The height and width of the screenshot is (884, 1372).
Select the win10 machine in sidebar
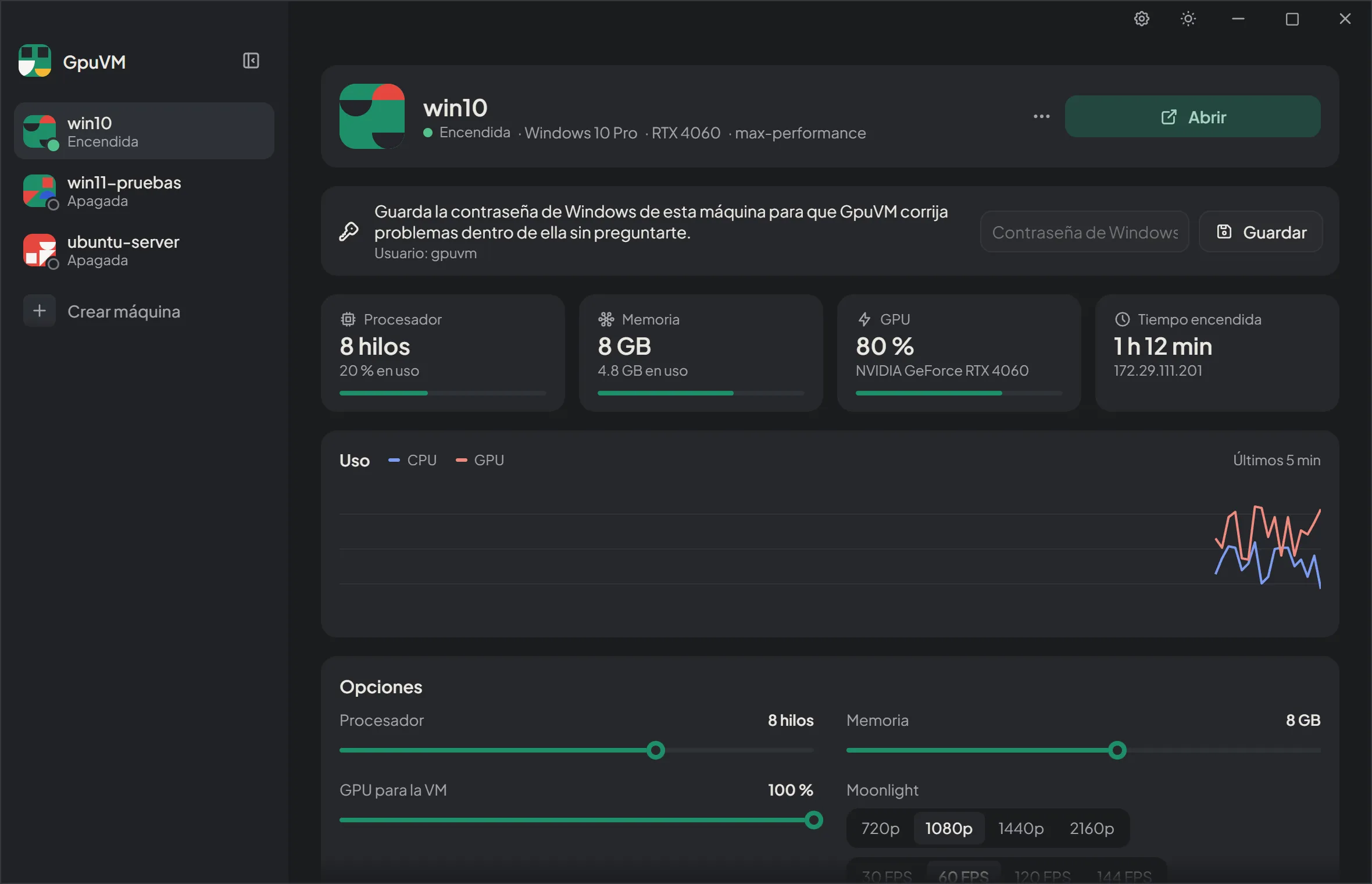coord(144,131)
